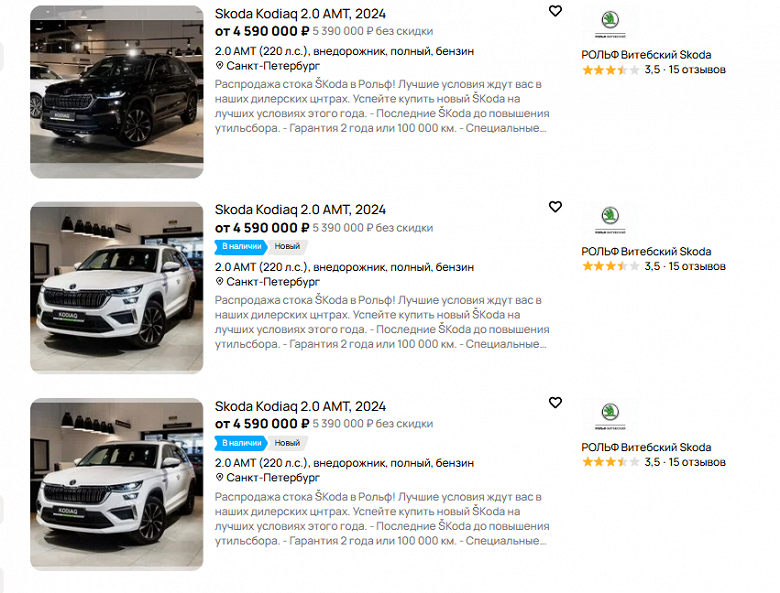Open the bottom Skoda Kodiaq 2.0 AMT title
780x593 pixels.
(300, 406)
